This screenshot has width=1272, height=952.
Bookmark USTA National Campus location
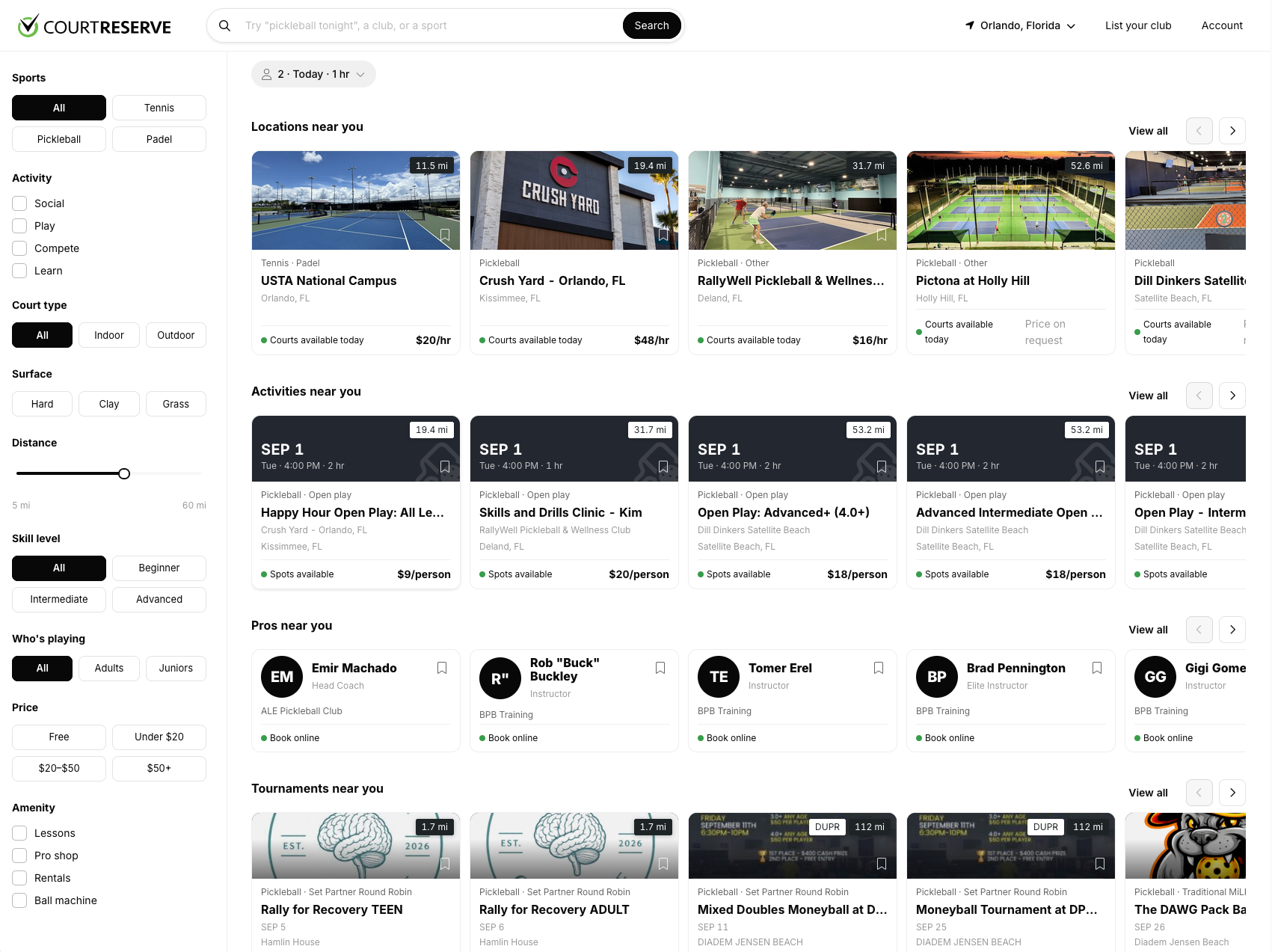tap(445, 235)
